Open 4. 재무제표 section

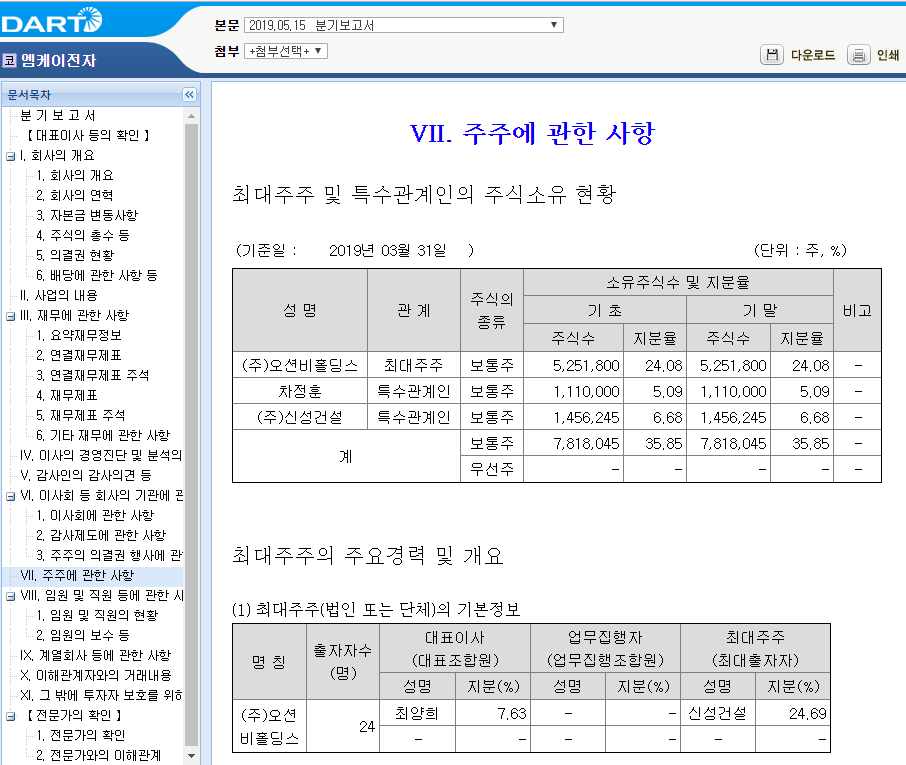[66, 395]
